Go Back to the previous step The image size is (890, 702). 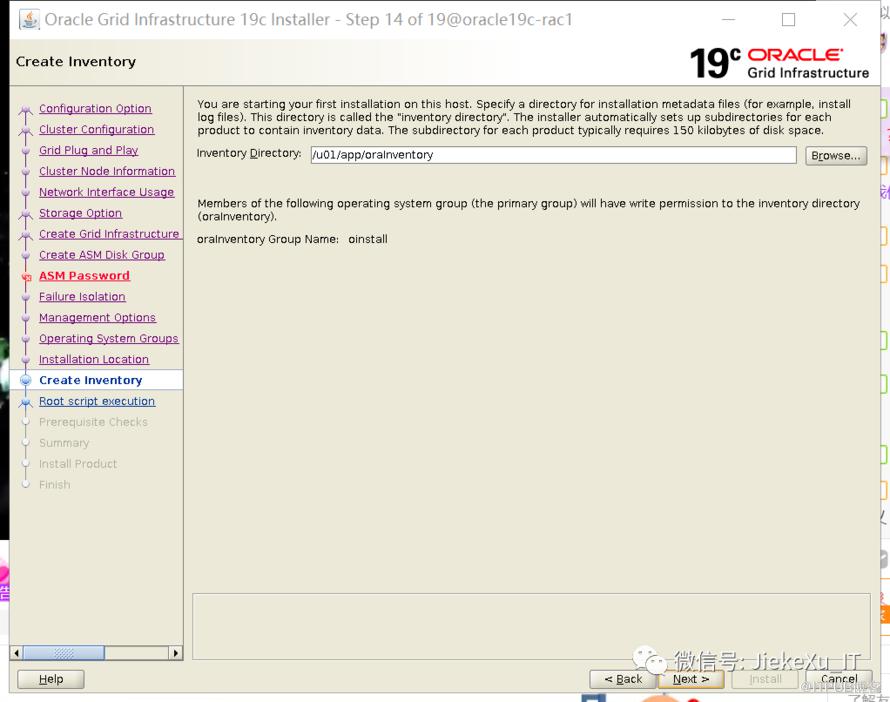(623, 679)
